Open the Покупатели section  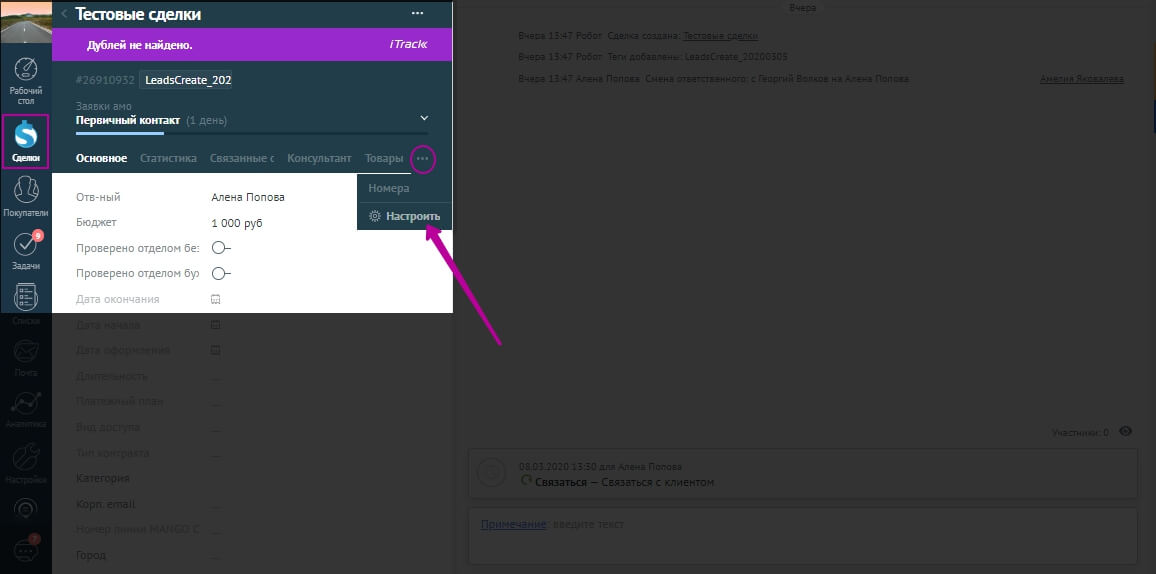(x=26, y=195)
